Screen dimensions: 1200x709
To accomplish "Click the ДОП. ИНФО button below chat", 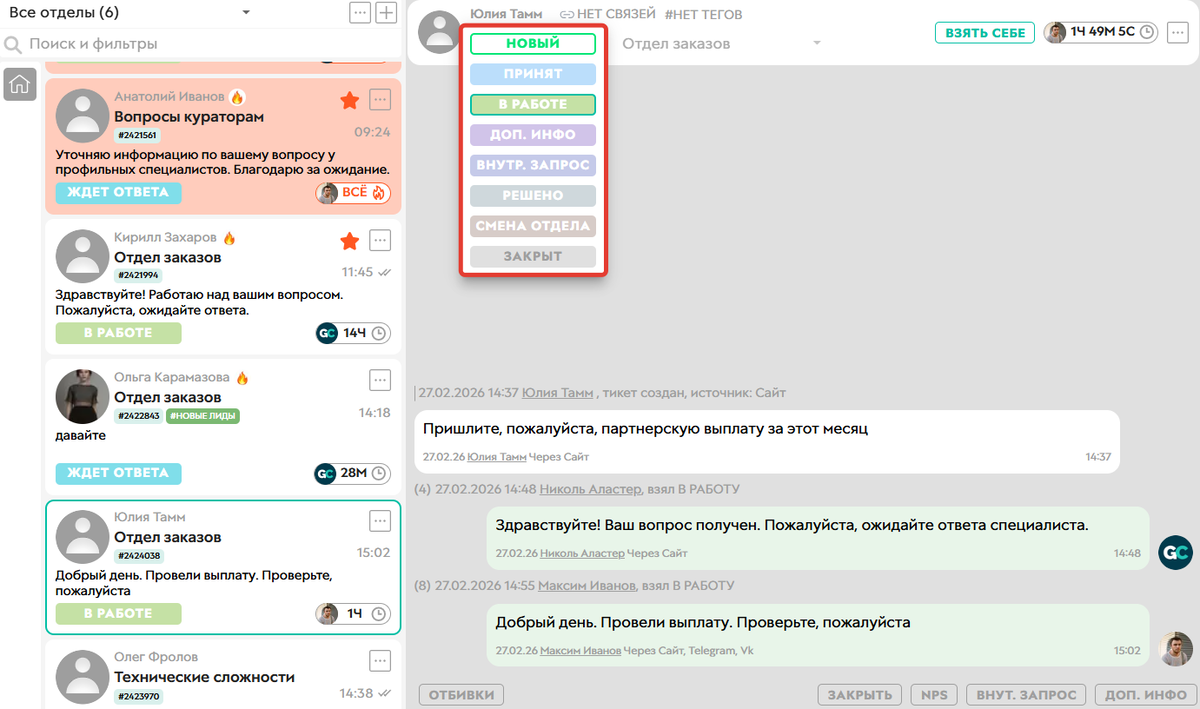I will click(x=1146, y=695).
